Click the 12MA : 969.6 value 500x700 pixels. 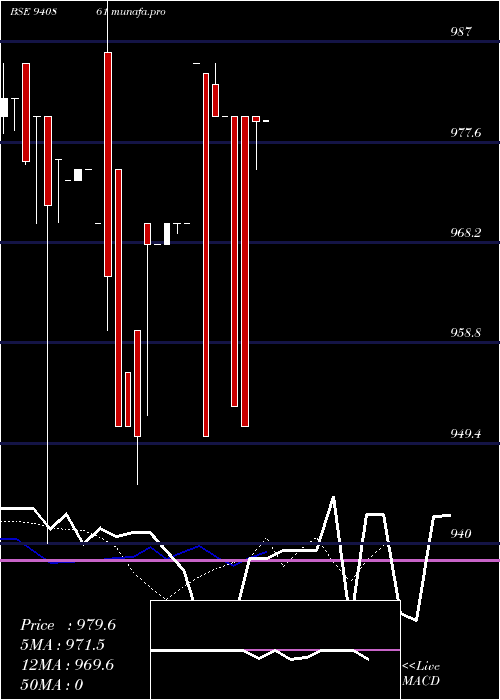67,665
